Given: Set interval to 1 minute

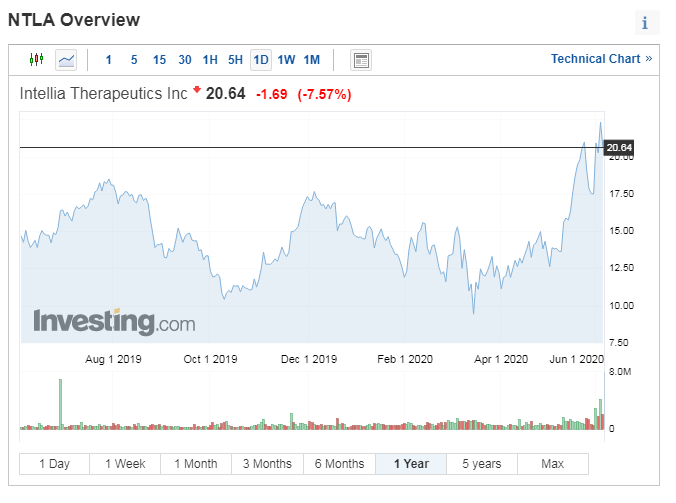Looking at the screenshot, I should [109, 59].
